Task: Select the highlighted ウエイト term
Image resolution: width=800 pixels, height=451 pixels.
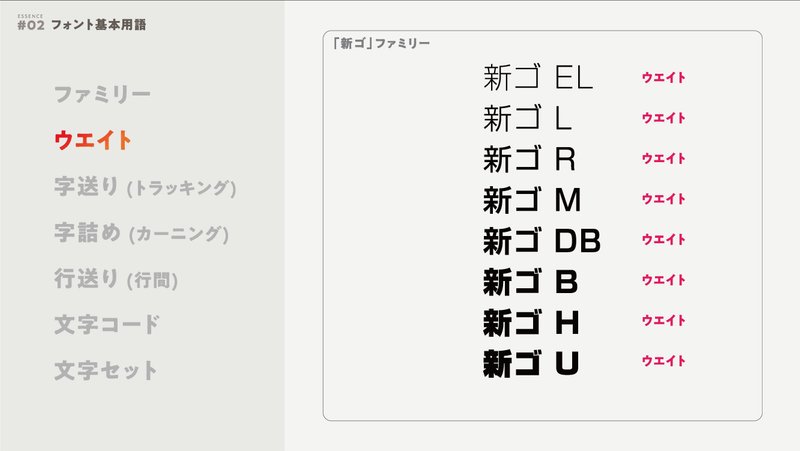Action: (x=93, y=140)
